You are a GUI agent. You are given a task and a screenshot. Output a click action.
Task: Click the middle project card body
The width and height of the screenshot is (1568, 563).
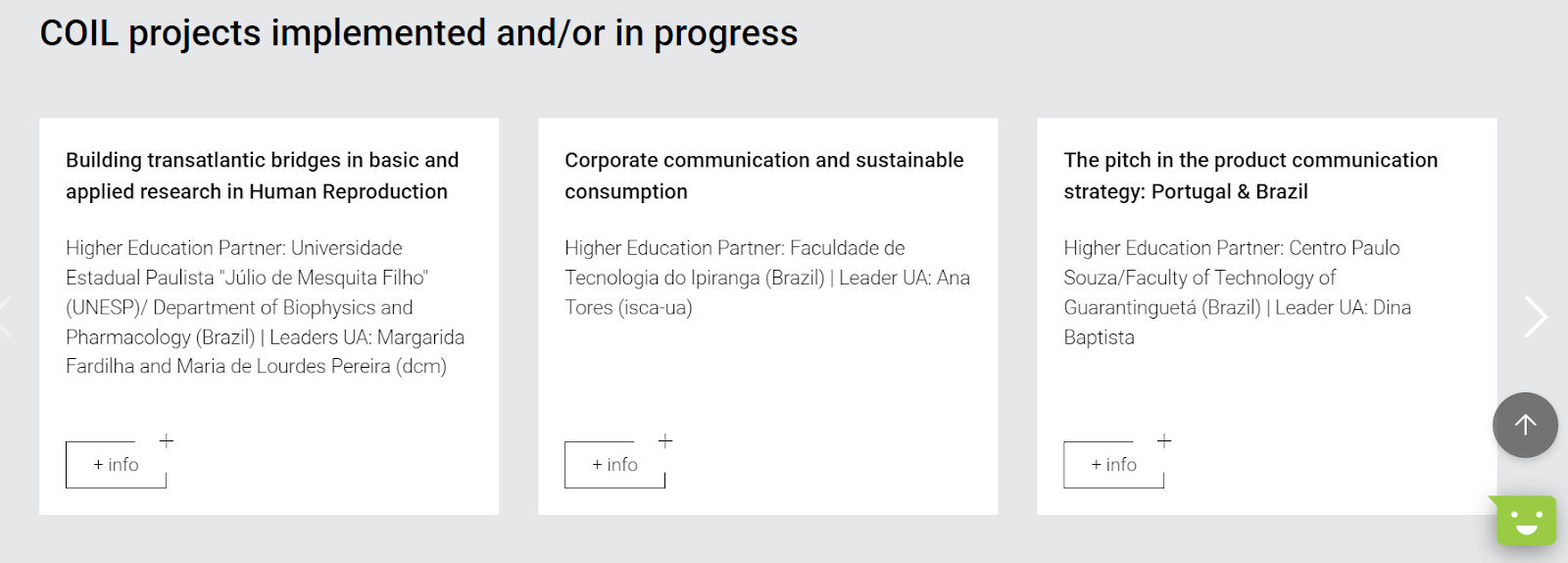coord(767,317)
